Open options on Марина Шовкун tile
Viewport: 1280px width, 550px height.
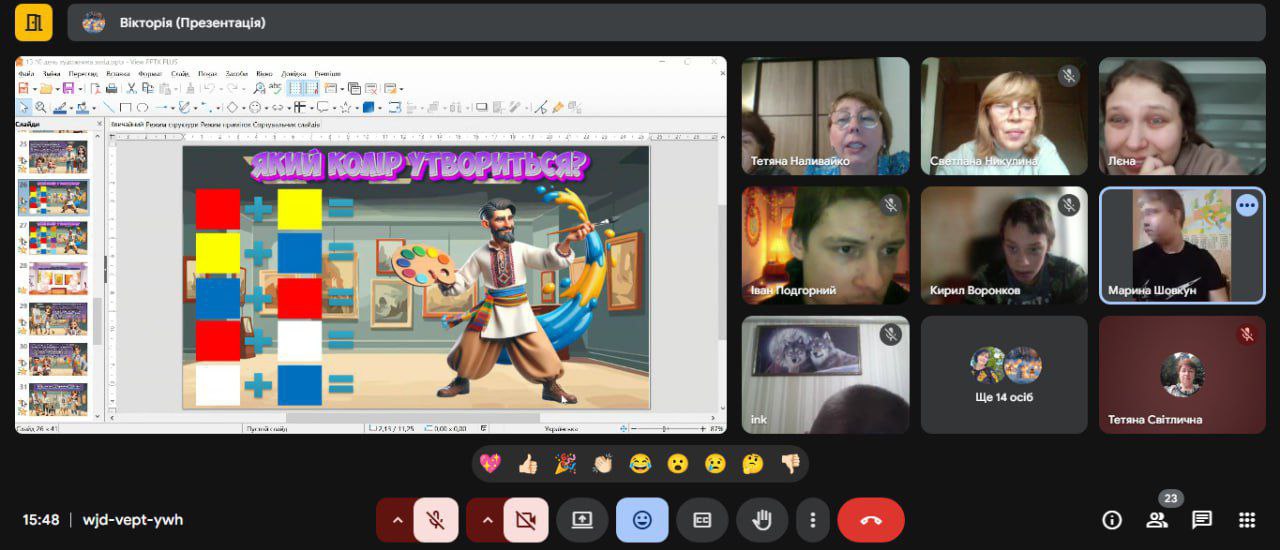pos(1246,205)
